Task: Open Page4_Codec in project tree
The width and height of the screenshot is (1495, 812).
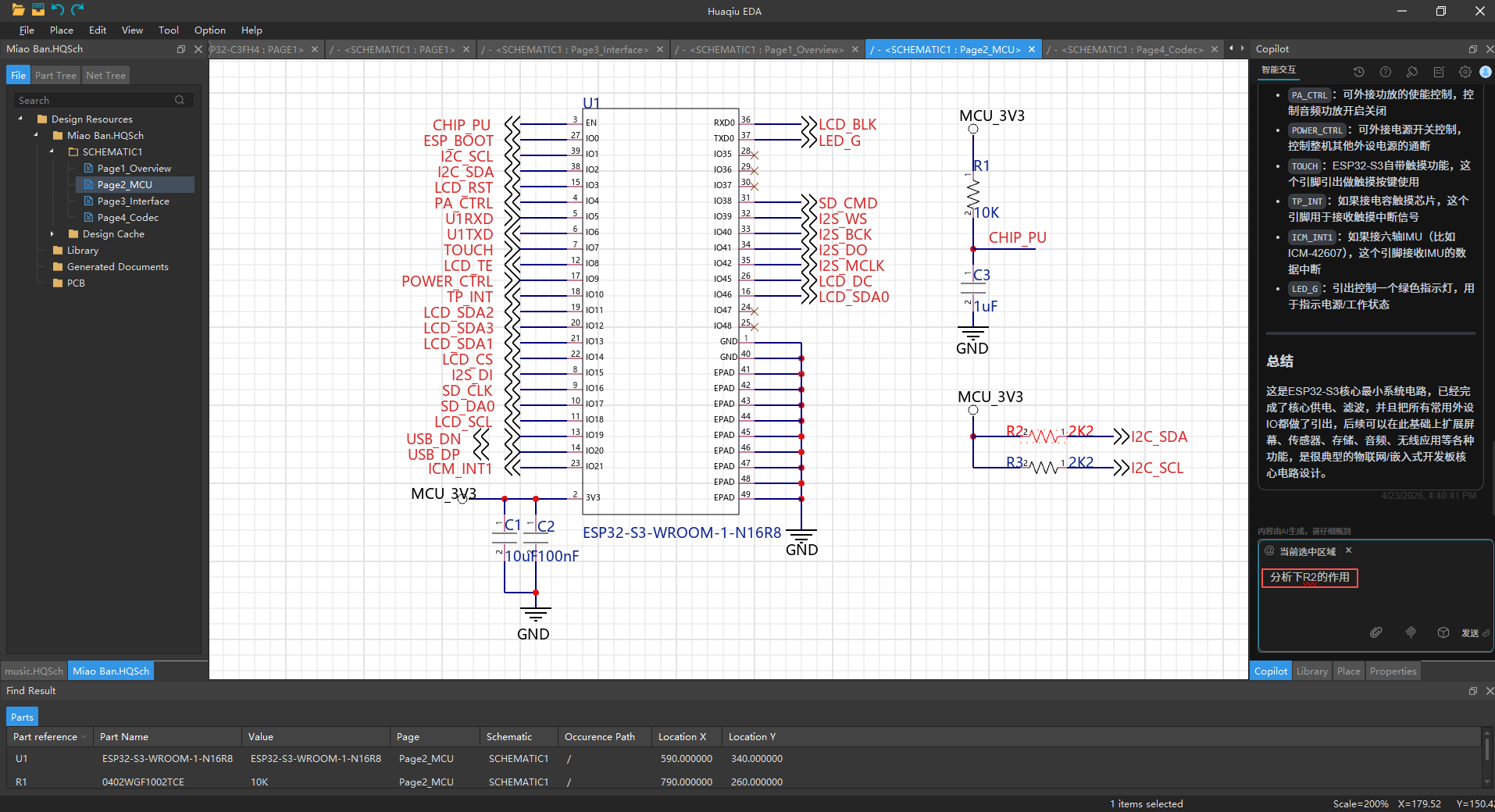Action: (127, 217)
